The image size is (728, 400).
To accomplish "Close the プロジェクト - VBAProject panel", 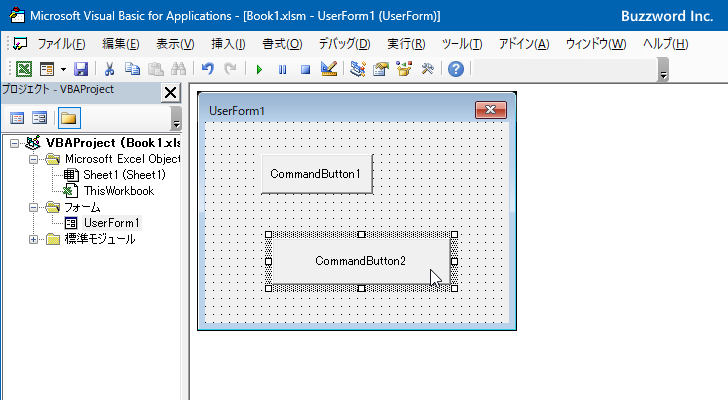I will [170, 92].
